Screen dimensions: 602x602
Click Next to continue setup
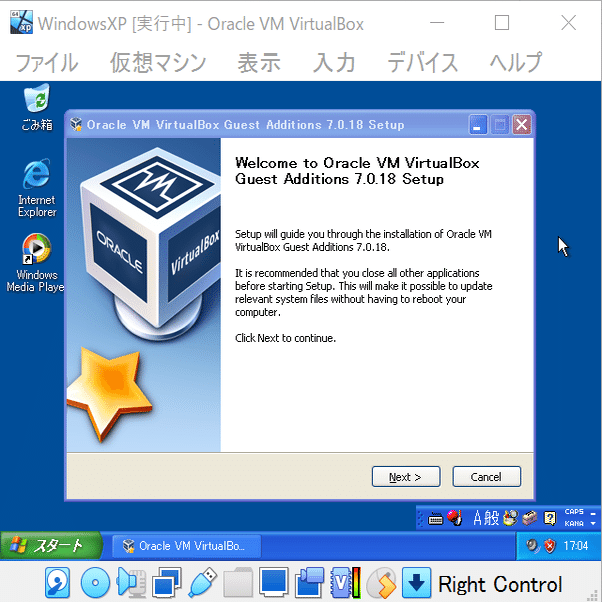coord(406,476)
